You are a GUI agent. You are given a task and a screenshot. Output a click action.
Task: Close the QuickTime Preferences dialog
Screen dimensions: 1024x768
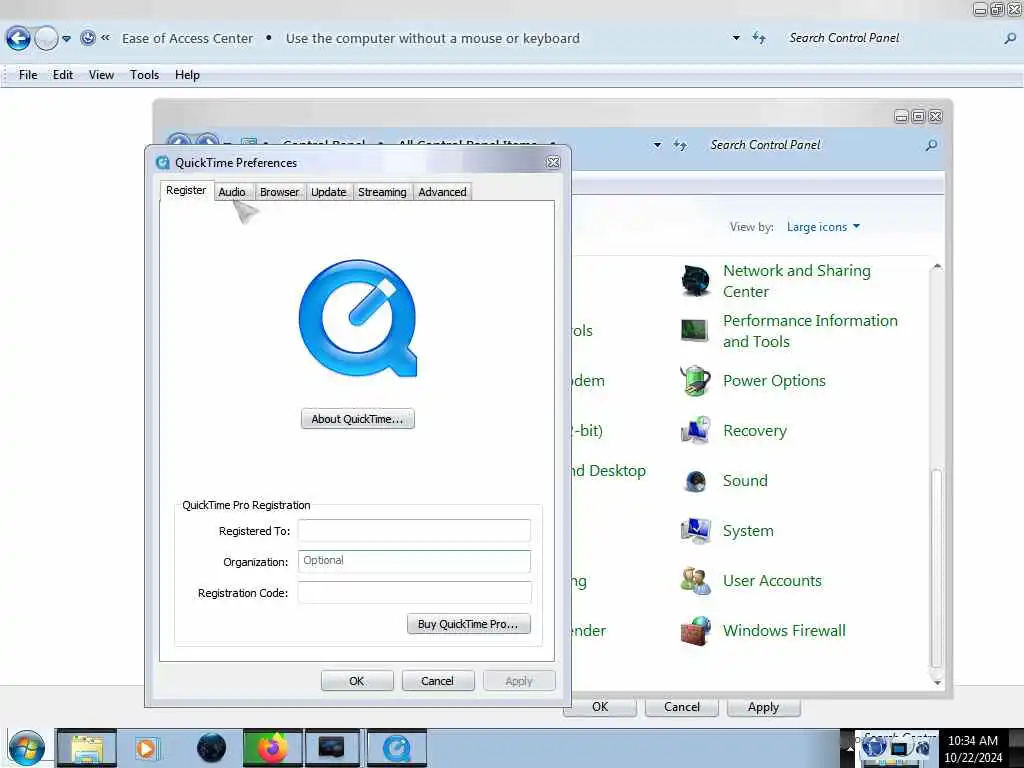(x=553, y=162)
